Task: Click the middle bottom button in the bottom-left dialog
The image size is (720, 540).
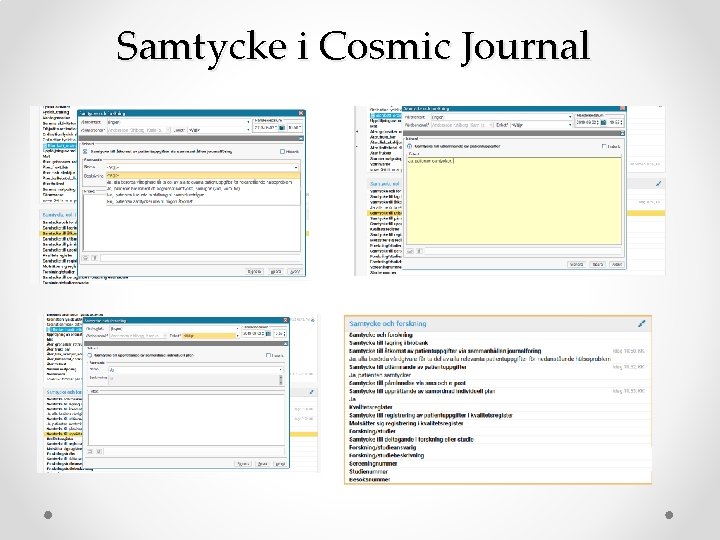Action: [x=262, y=464]
